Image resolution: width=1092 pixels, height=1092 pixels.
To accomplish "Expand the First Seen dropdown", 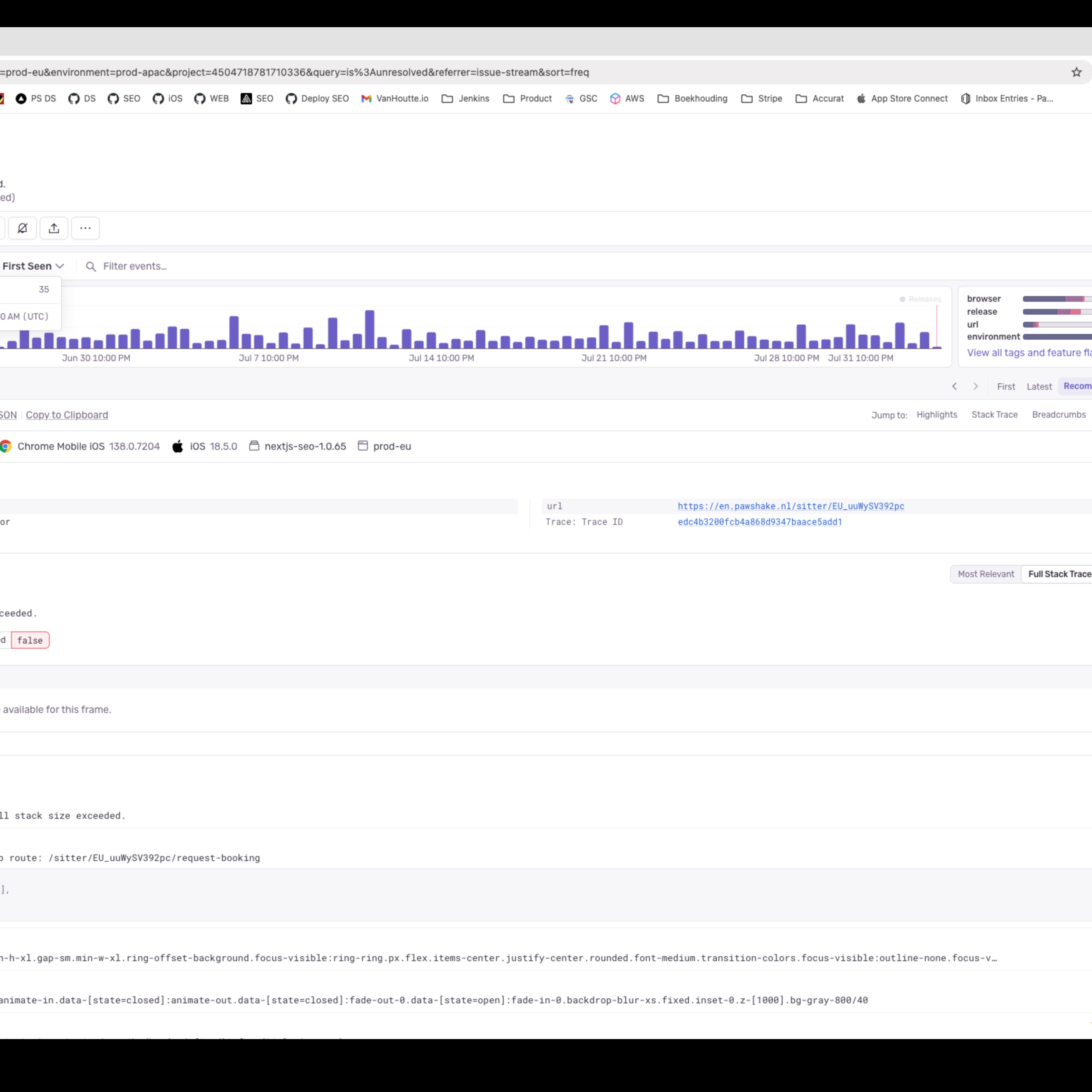I will coord(33,266).
